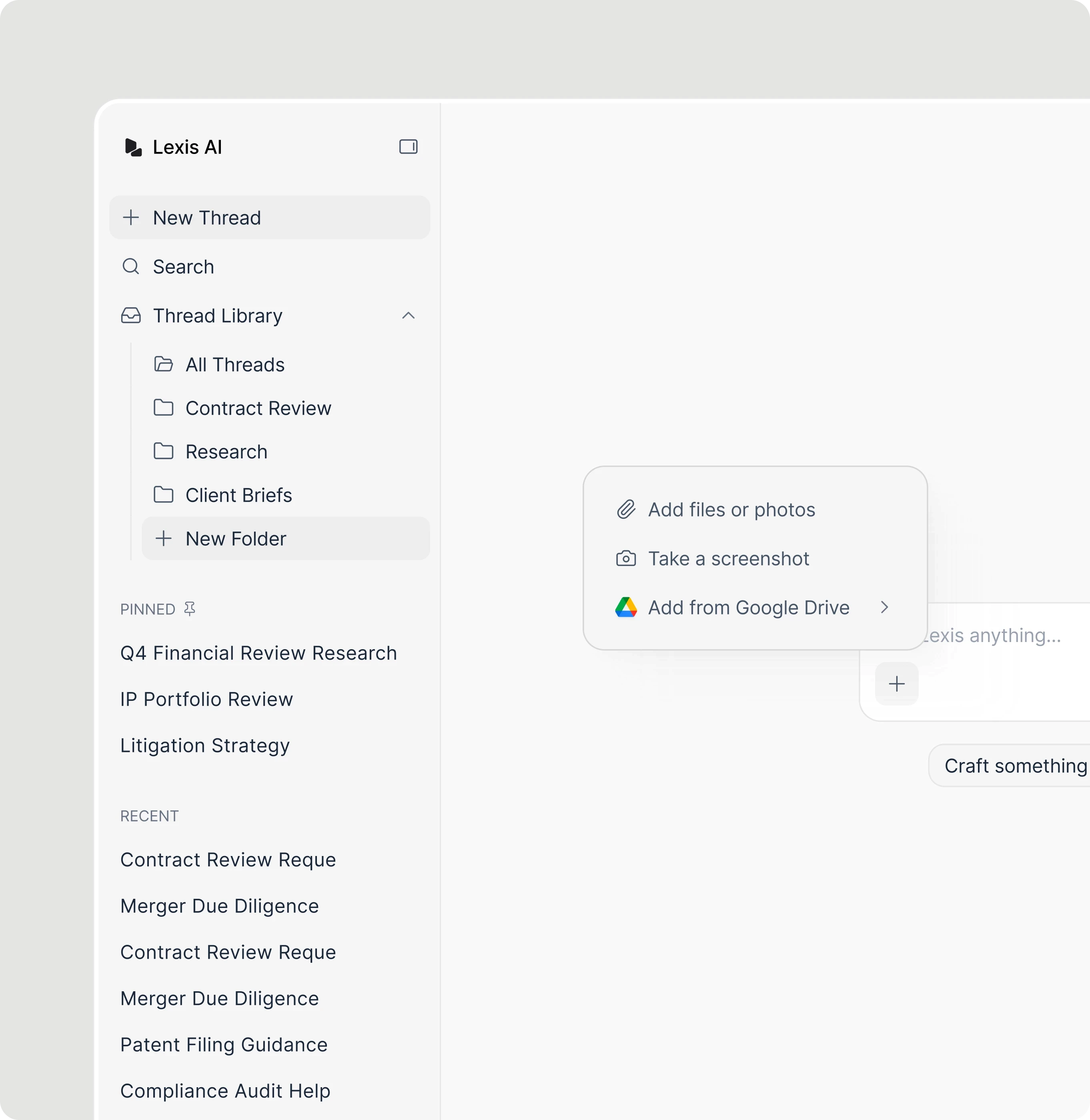Open pinned thread IP Portfolio Review

(206, 699)
